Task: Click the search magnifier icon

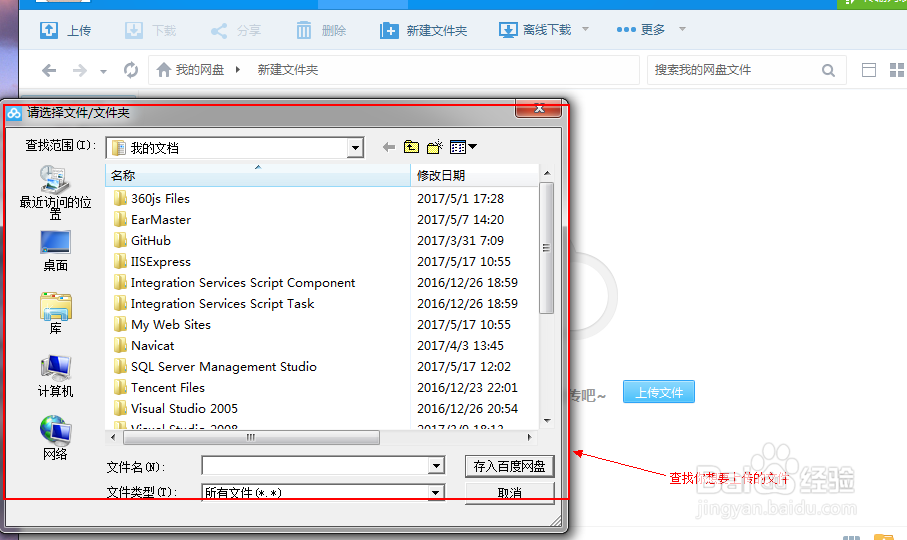Action: tap(828, 71)
